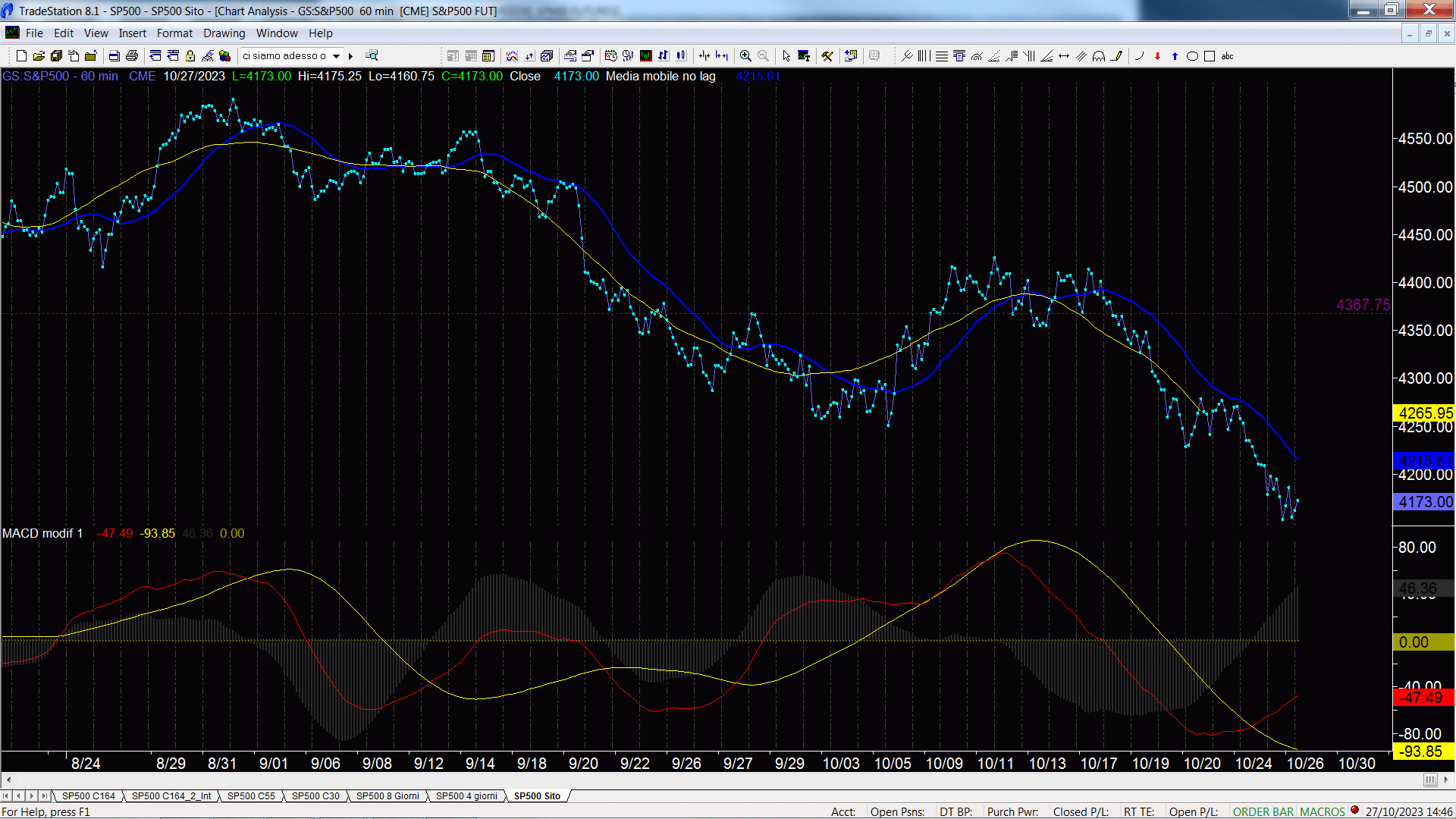Click the Open folder icon
The width and height of the screenshot is (1456, 819).
[x=39, y=56]
